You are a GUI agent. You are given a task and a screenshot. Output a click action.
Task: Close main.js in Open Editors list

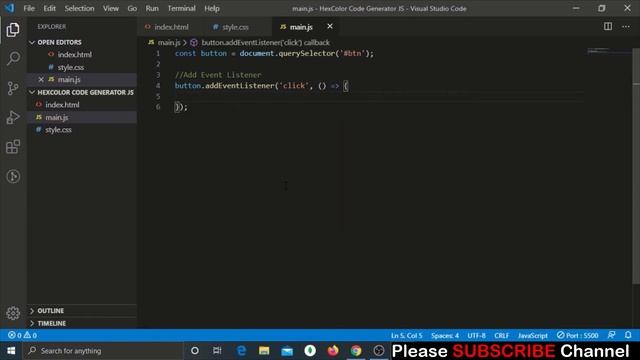coord(41,80)
